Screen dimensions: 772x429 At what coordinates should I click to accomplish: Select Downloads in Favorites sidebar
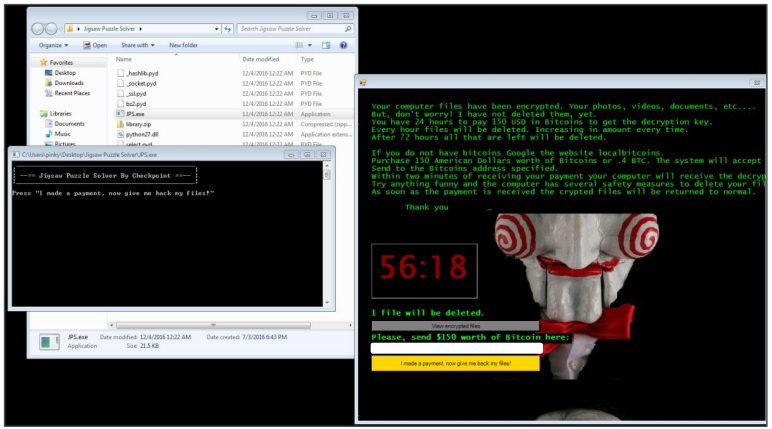tap(69, 83)
